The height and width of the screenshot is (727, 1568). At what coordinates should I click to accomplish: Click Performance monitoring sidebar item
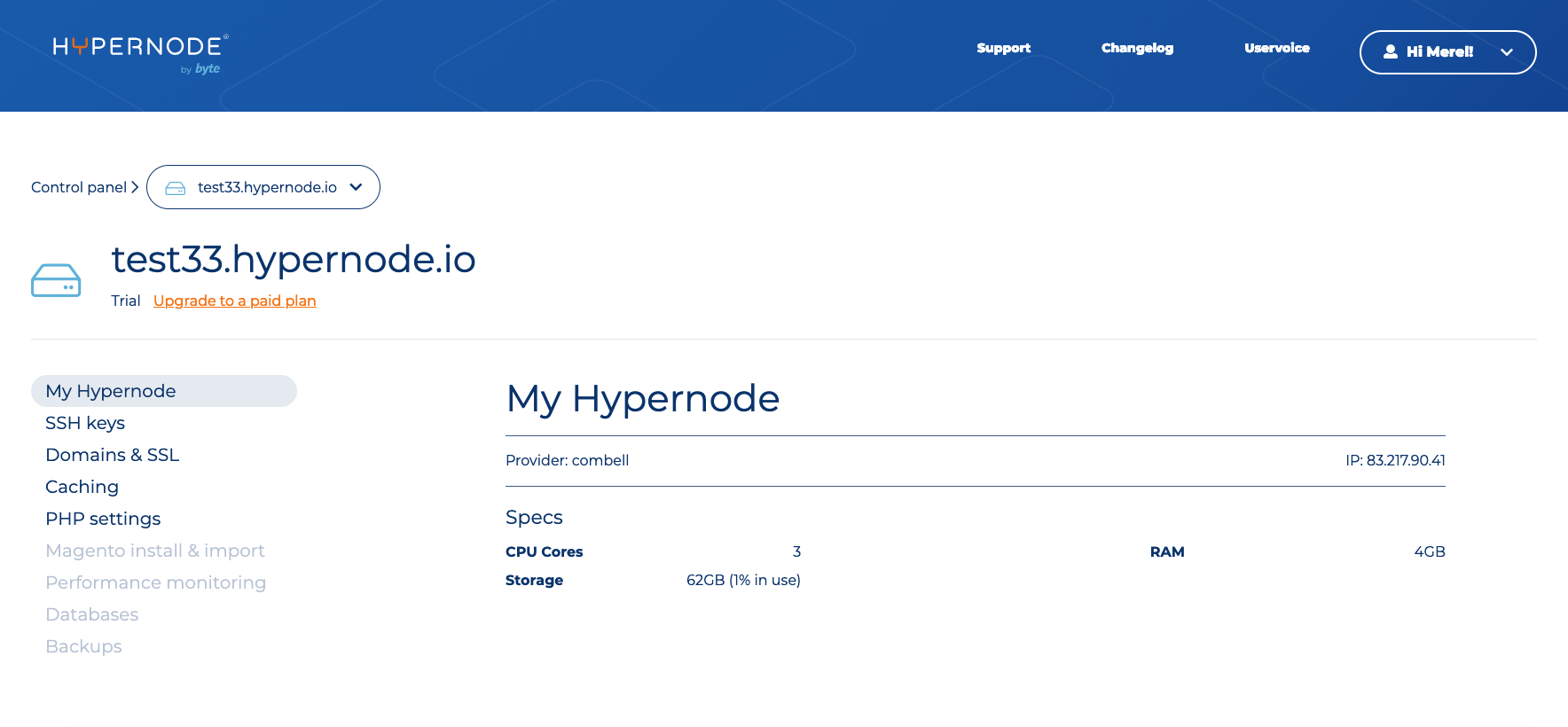click(156, 582)
